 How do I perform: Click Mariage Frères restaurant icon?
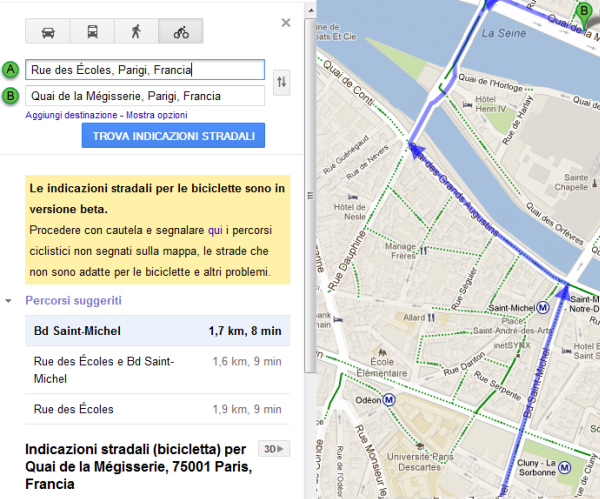pyautogui.click(x=423, y=251)
